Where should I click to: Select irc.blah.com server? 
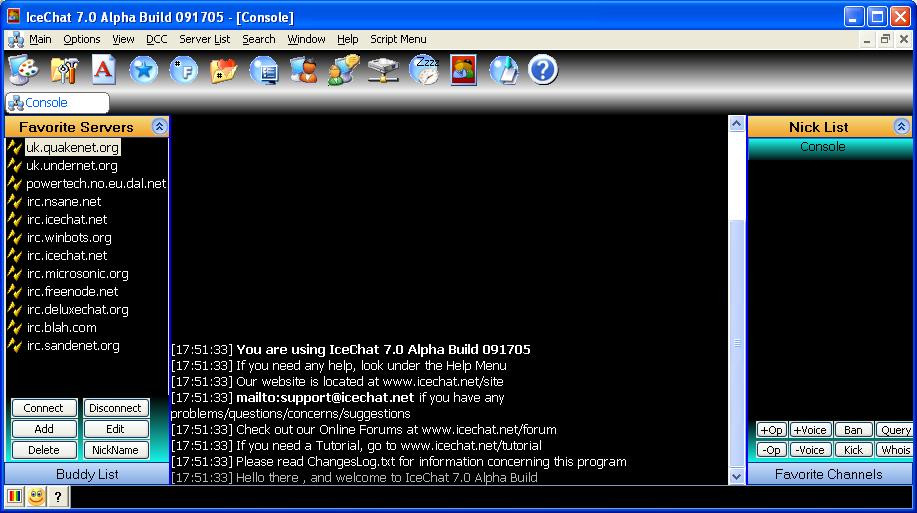point(61,328)
